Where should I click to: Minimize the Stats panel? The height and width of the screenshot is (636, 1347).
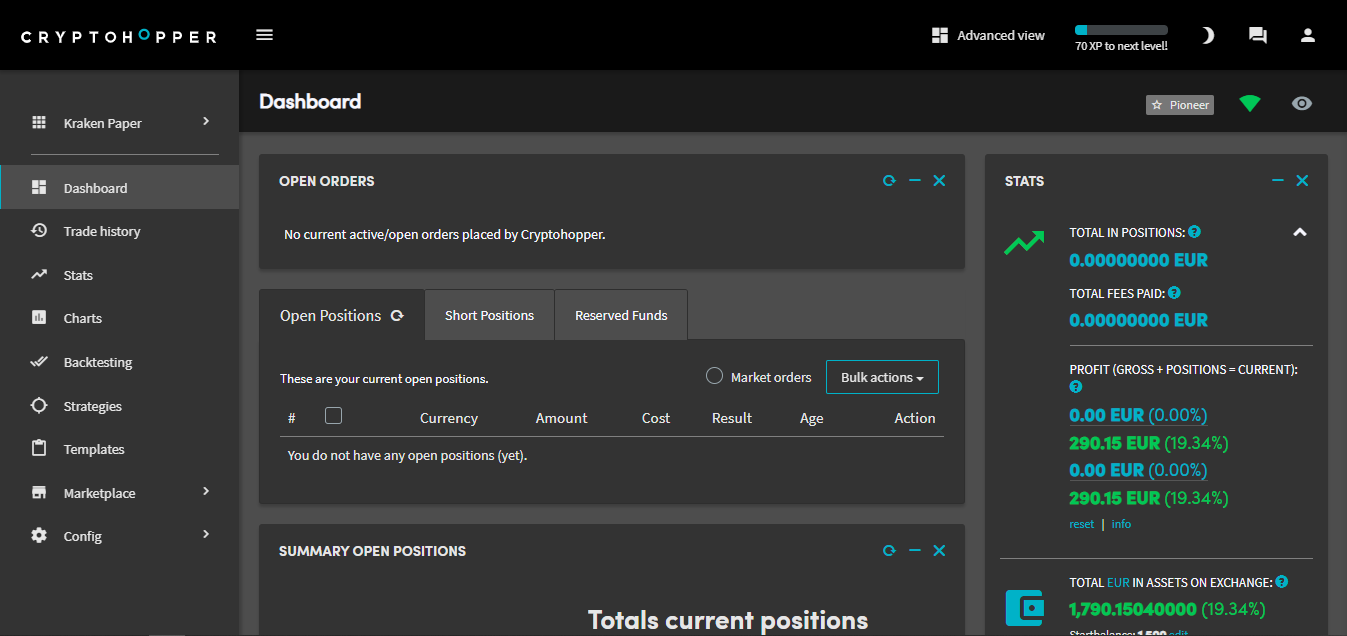1277,181
